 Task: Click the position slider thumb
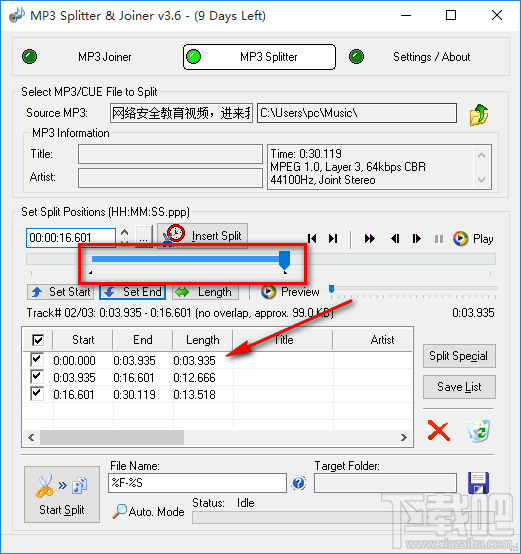(x=284, y=261)
